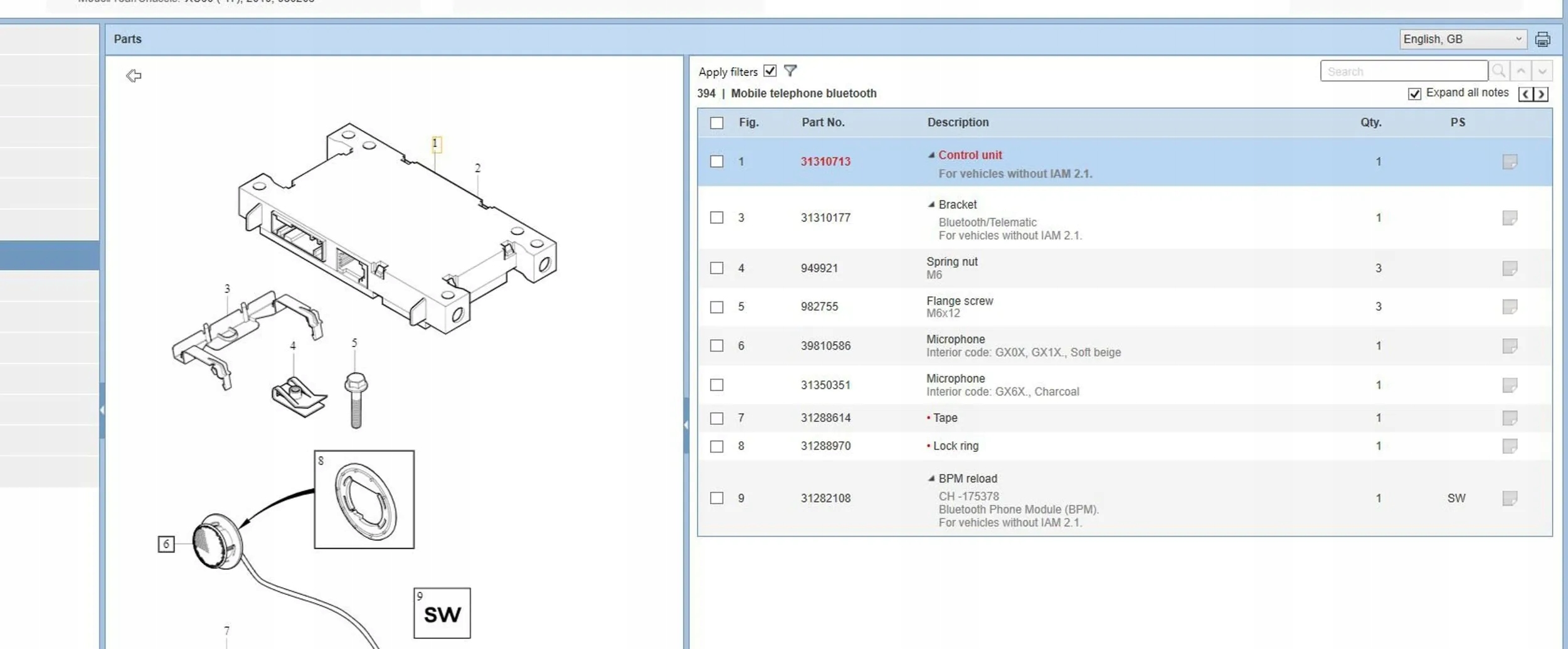The width and height of the screenshot is (1568, 649).
Task: Open note icon for BPM reload row
Action: coord(1510,498)
